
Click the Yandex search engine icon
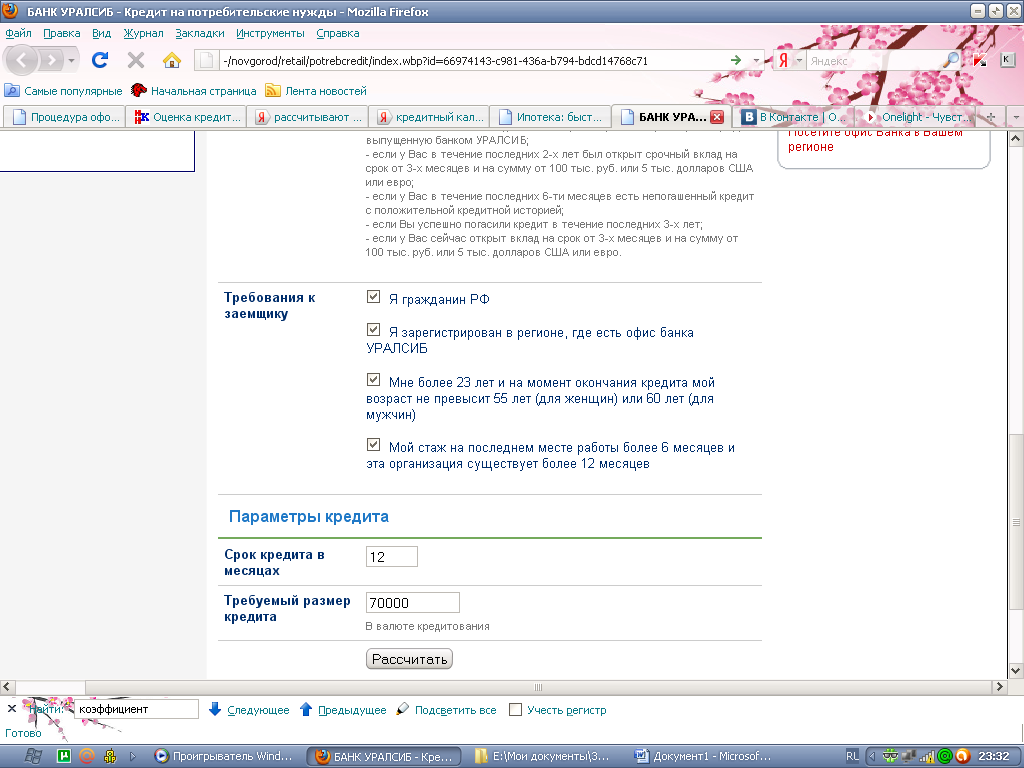(x=783, y=60)
